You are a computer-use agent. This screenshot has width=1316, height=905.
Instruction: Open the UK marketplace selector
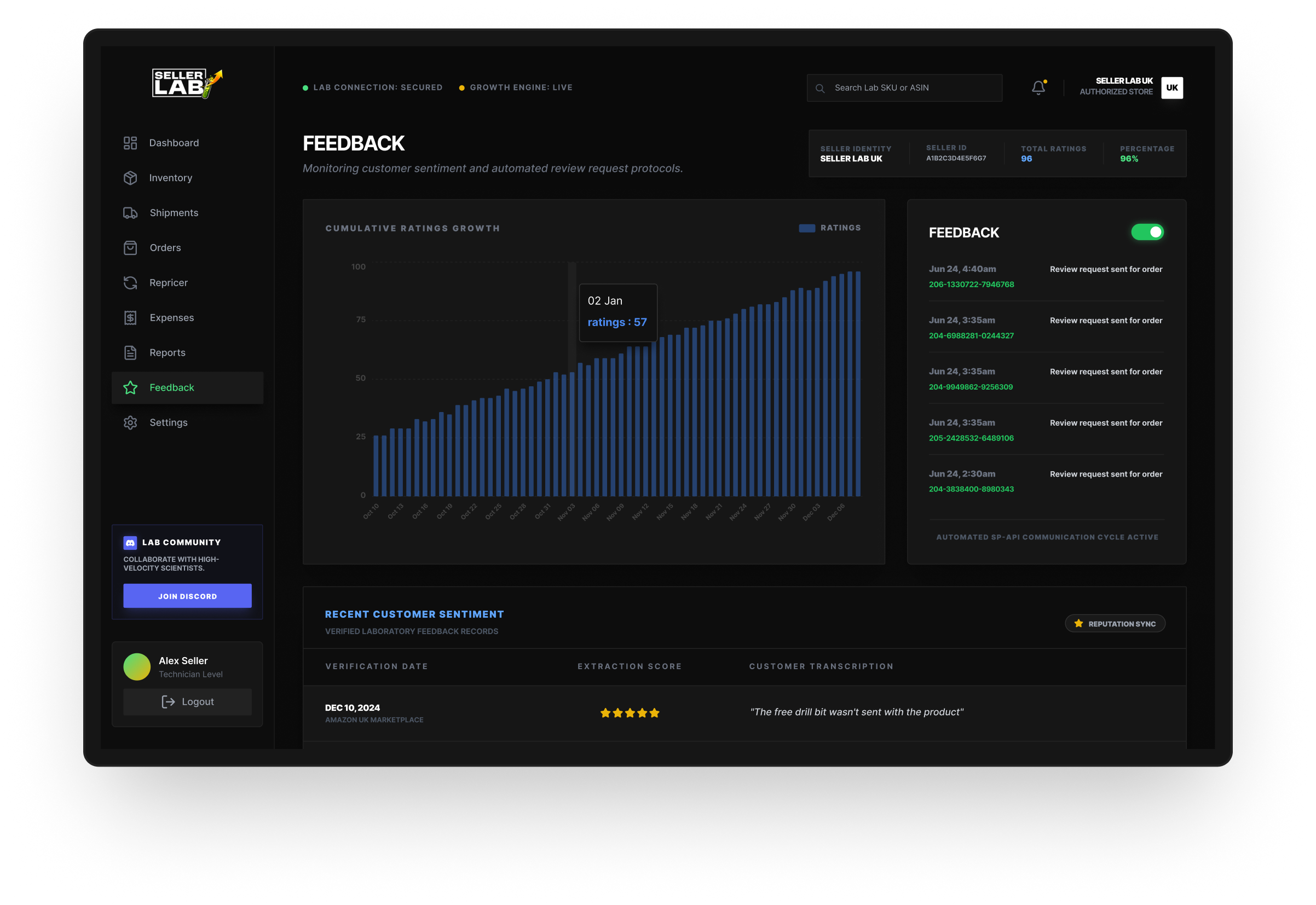[1172, 88]
